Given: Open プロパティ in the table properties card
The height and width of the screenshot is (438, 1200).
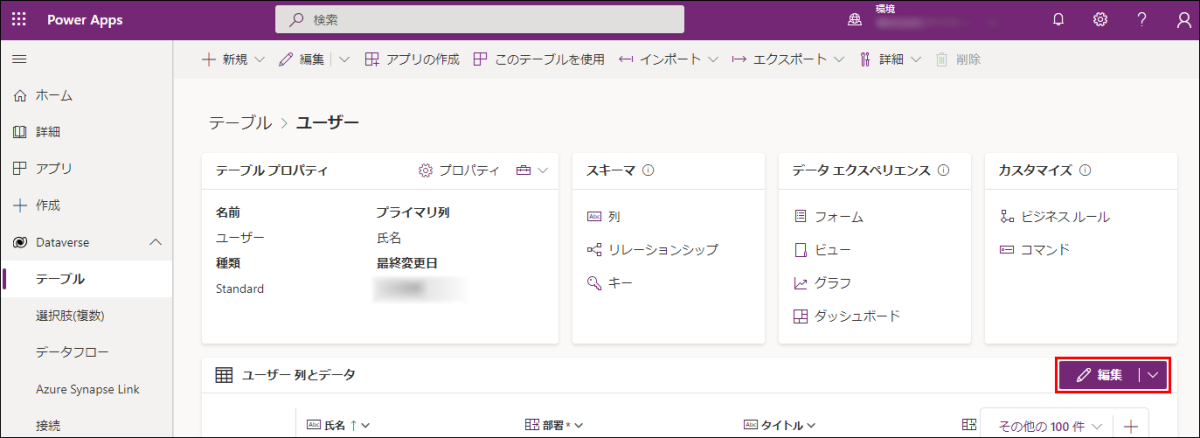Looking at the screenshot, I should click(x=459, y=170).
